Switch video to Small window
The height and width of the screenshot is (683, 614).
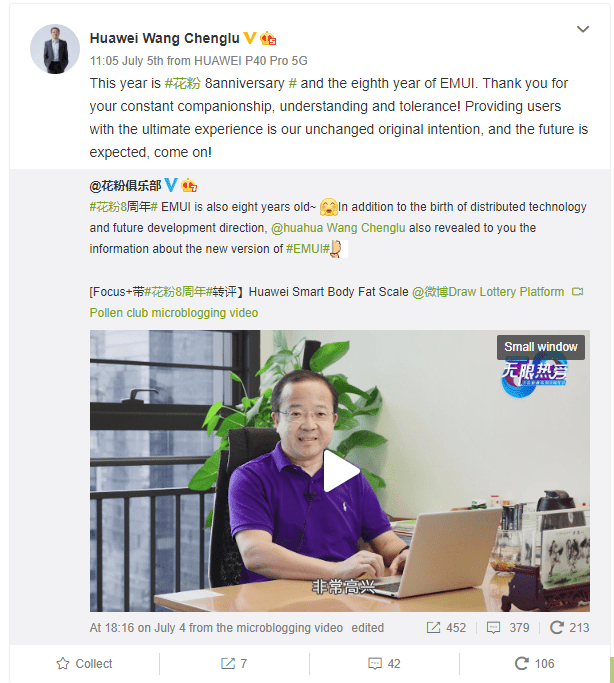coord(541,347)
